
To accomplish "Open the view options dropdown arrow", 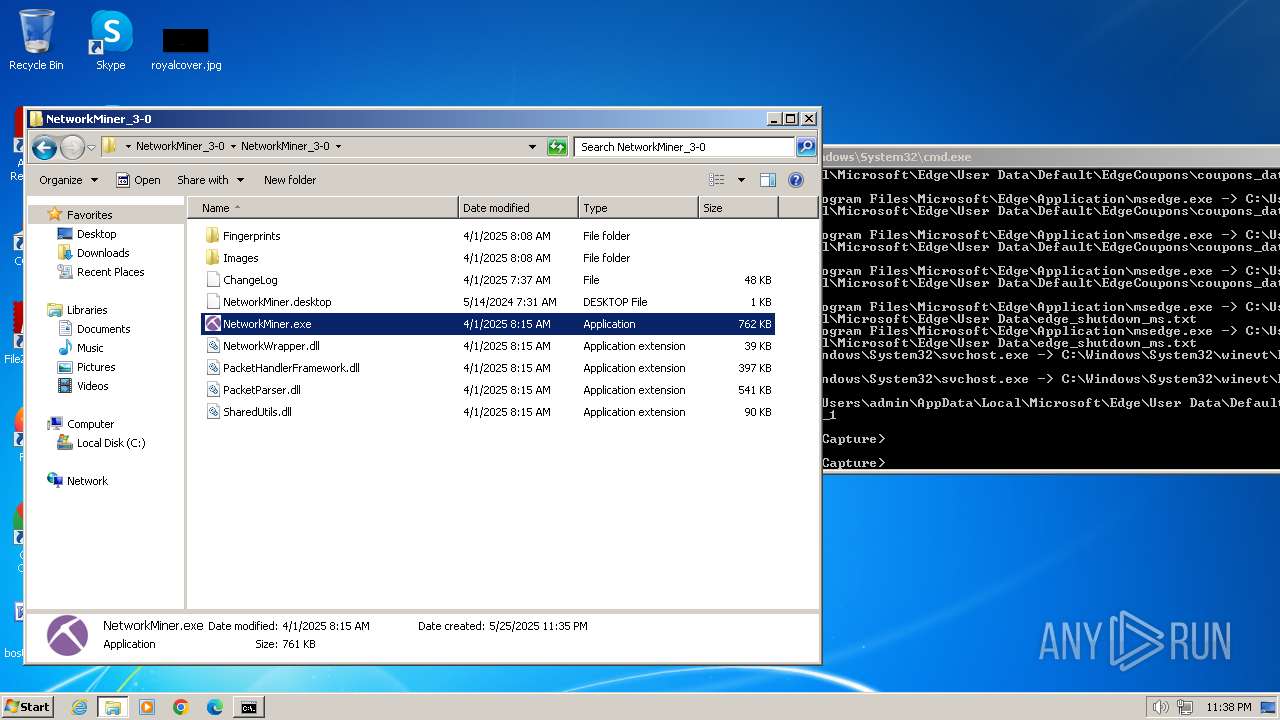I will pyautogui.click(x=741, y=180).
